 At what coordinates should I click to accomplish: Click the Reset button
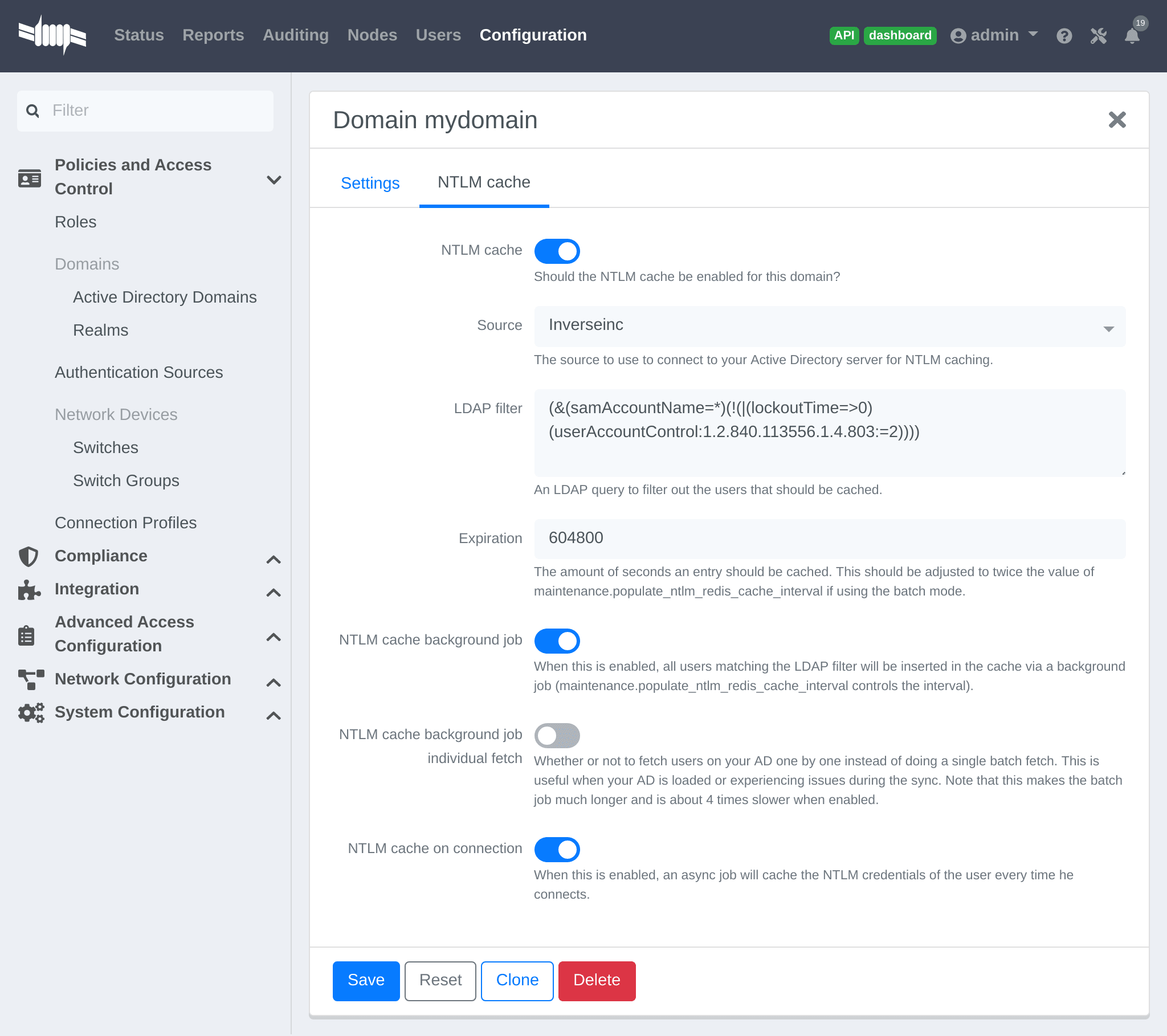[440, 980]
